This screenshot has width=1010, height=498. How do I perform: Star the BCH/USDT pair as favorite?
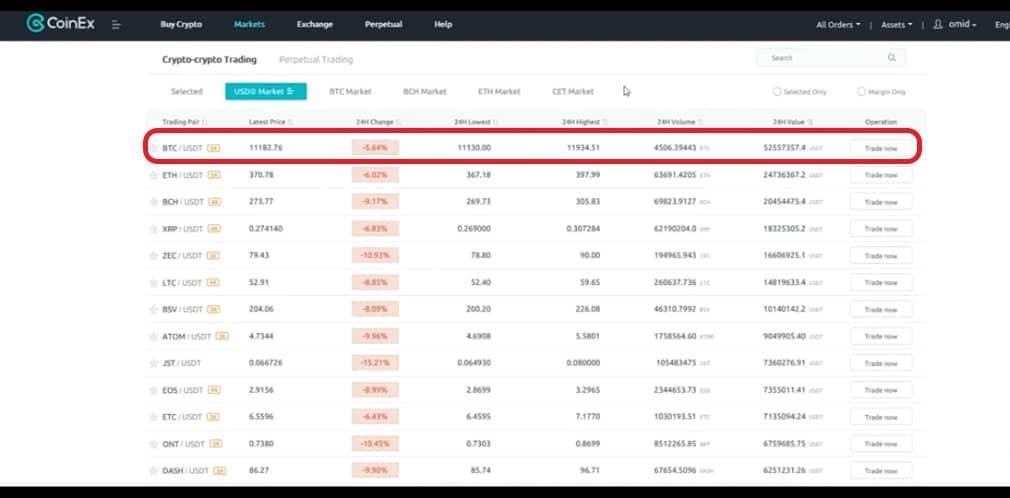153,202
